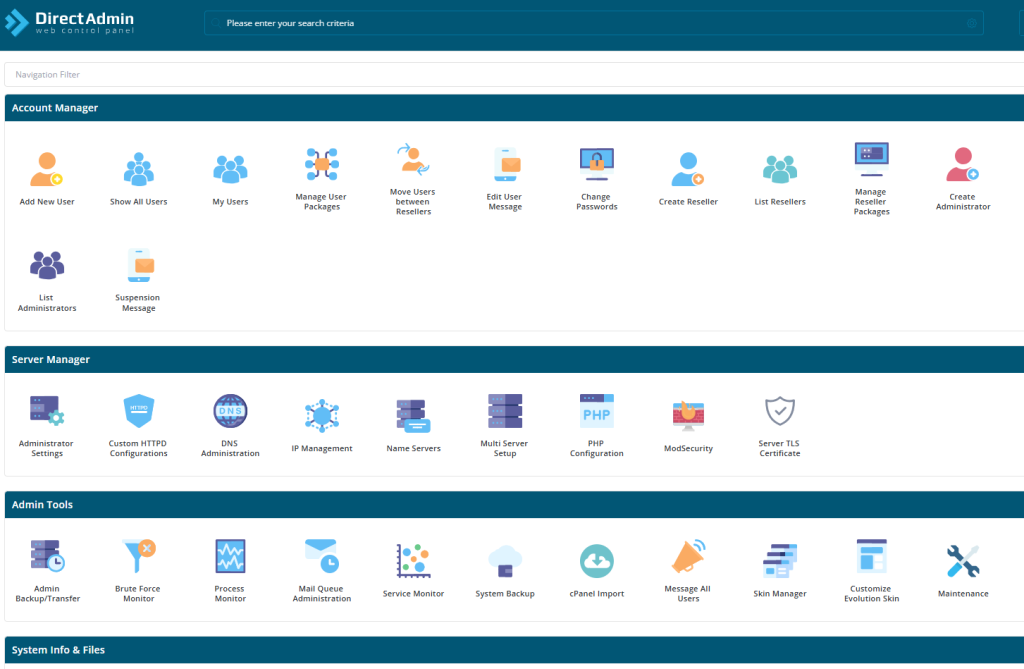Select the Manage Reseller Packages icon
Image resolution: width=1024 pixels, height=669 pixels.
click(x=872, y=159)
